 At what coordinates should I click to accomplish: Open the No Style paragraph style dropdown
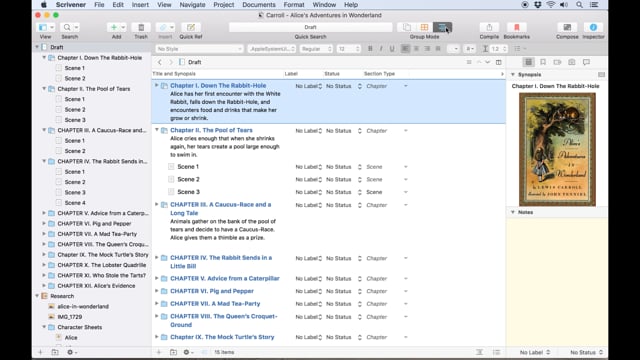199,49
